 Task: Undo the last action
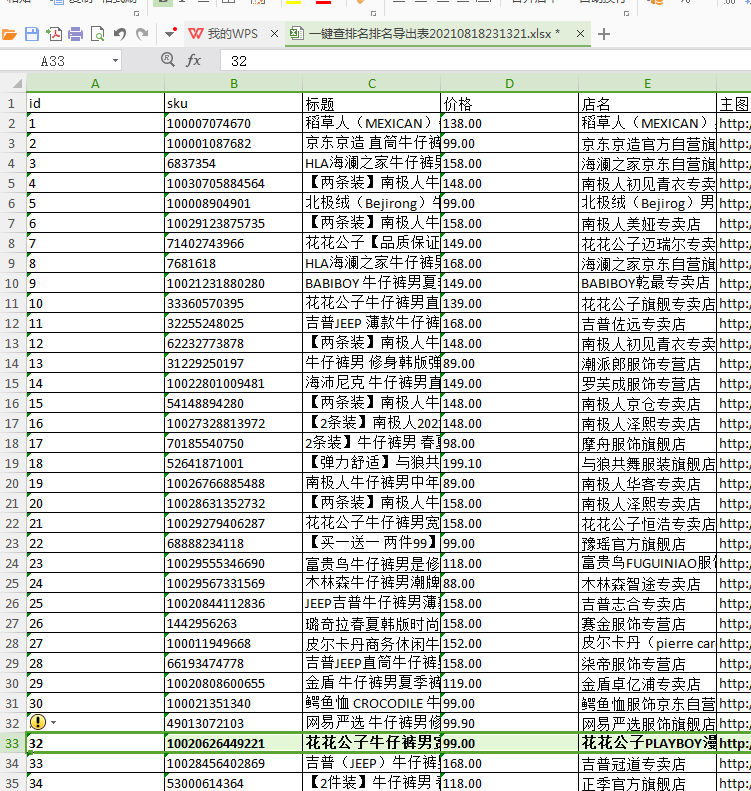tap(120, 34)
